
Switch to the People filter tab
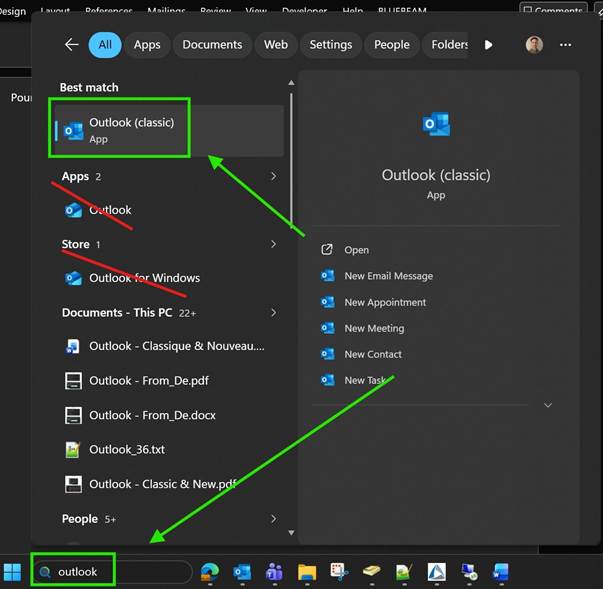(x=391, y=45)
